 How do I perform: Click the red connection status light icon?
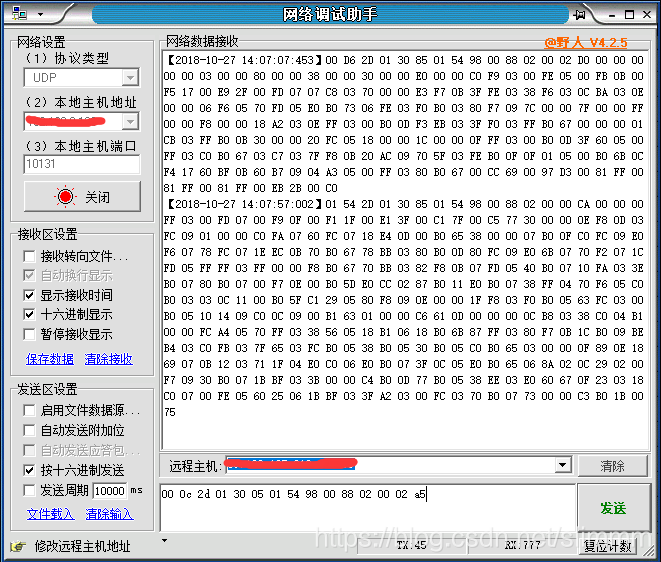pos(65,196)
